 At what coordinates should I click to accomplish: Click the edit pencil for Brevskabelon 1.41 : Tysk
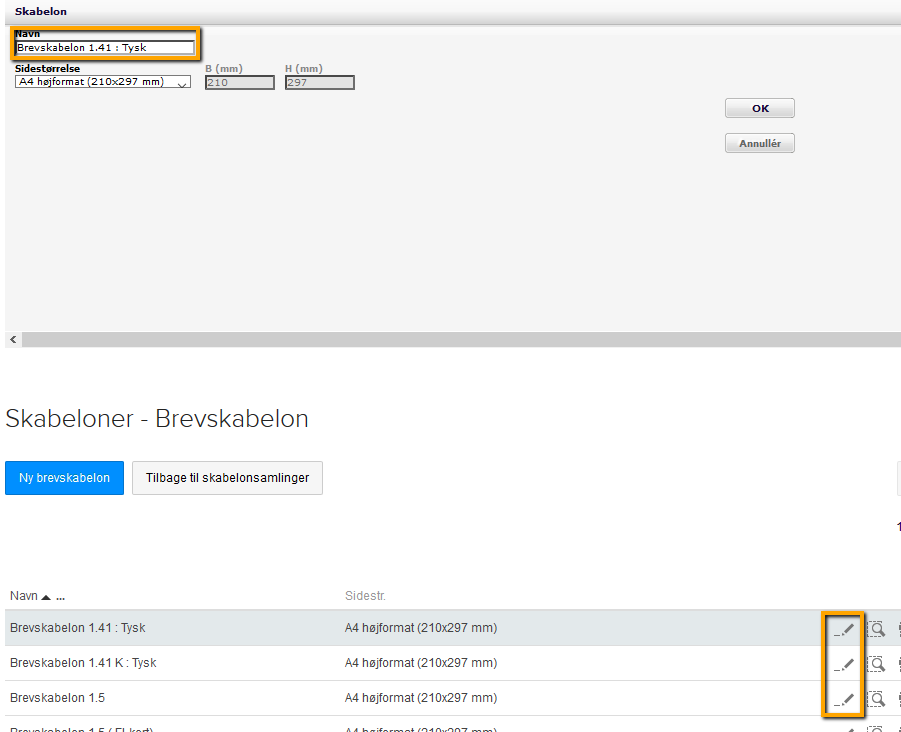tap(846, 629)
